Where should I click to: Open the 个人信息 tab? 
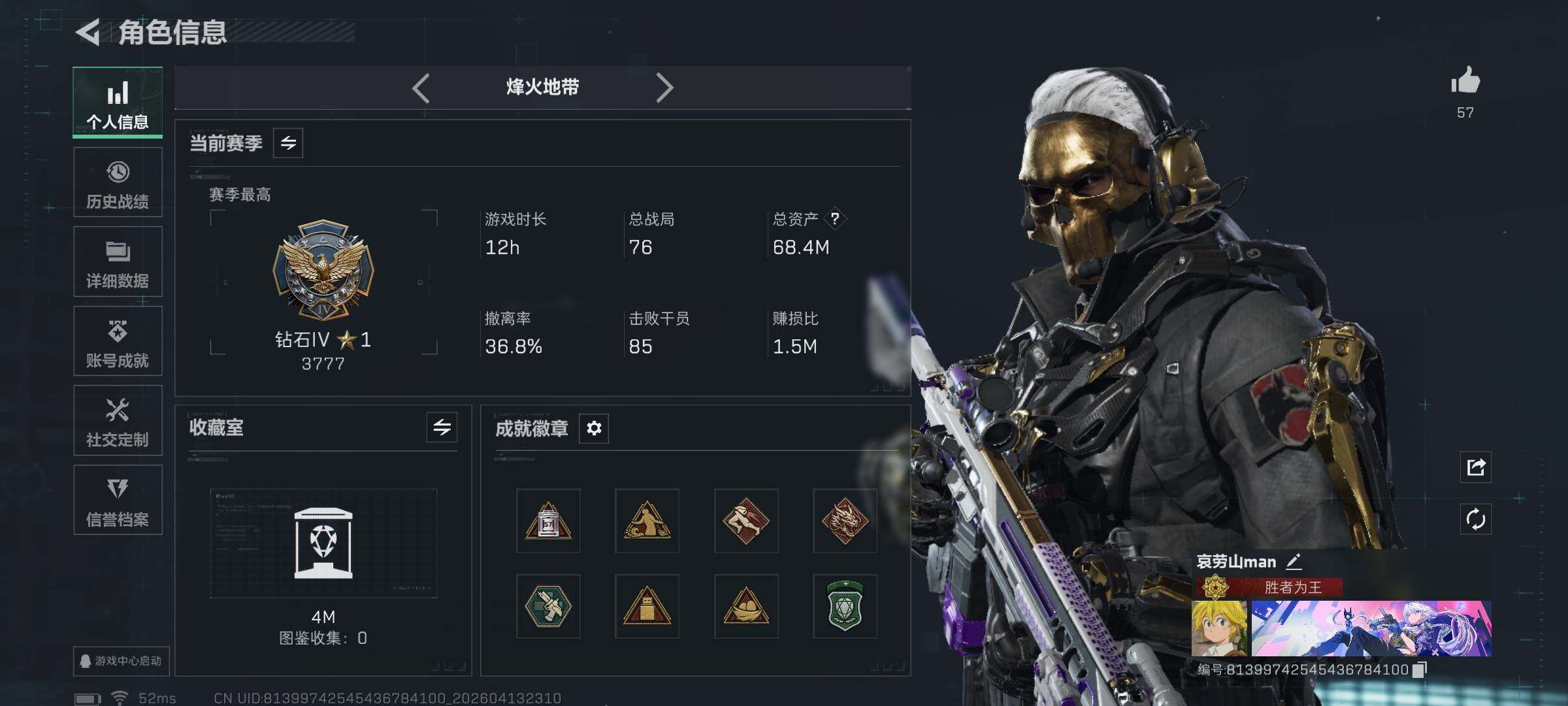tap(118, 103)
